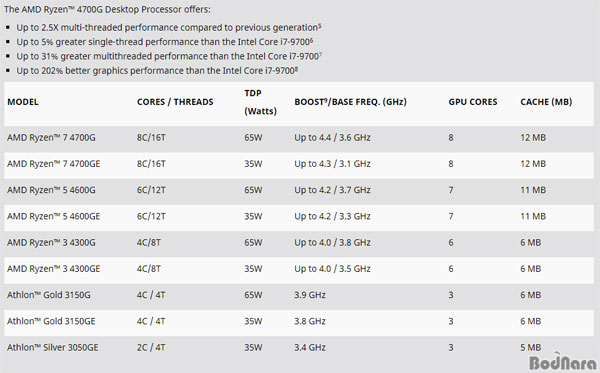The width and height of the screenshot is (600, 373).
Task: Click the CORES / THREADS column header
Action: tap(175, 102)
